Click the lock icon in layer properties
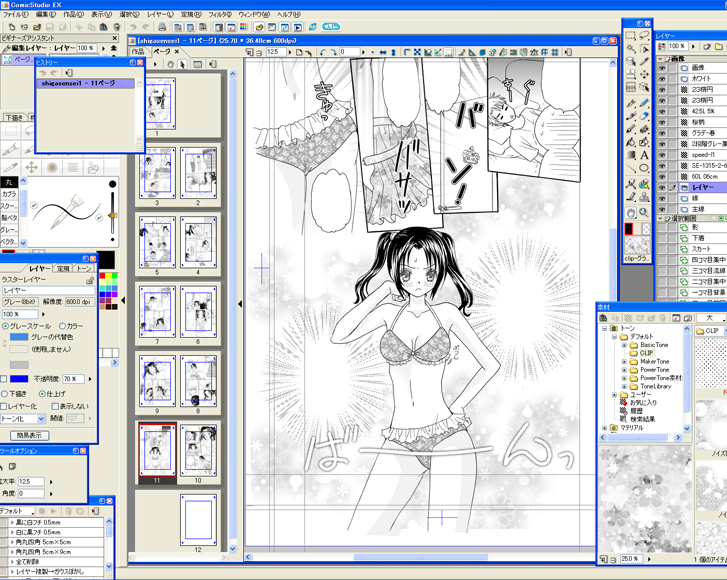 (x=90, y=280)
